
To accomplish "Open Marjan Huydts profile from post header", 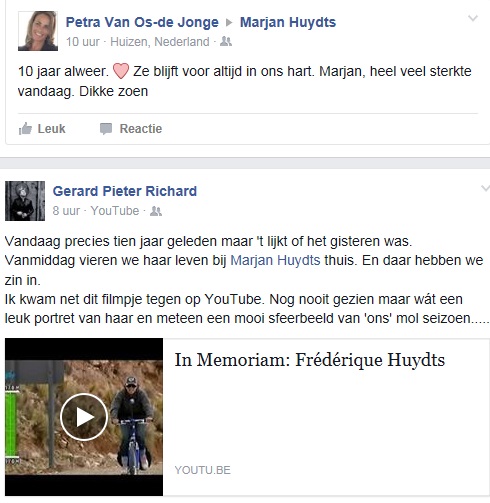I will point(288,22).
